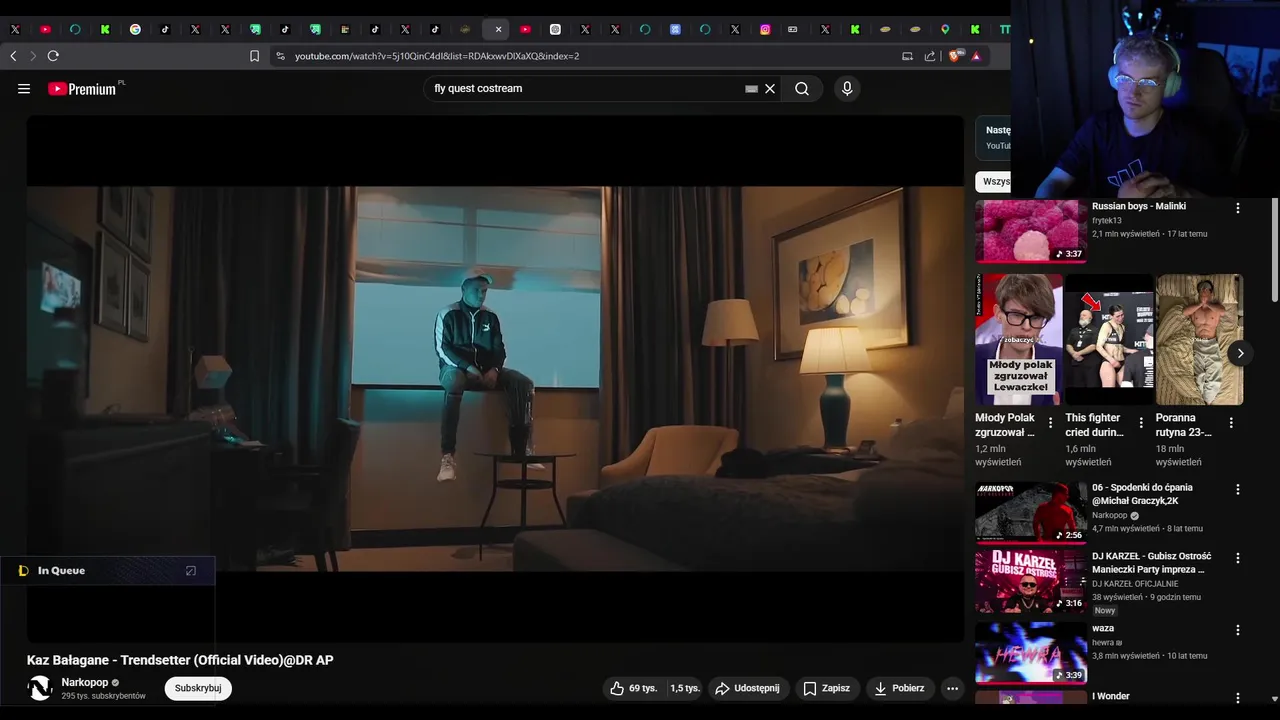The width and height of the screenshot is (1280, 720).
Task: Click the In Queue label
Action: click(x=61, y=571)
